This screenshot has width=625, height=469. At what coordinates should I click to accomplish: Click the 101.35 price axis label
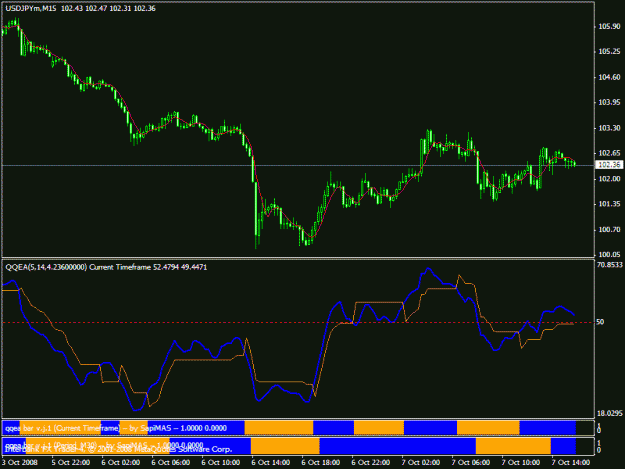609,204
